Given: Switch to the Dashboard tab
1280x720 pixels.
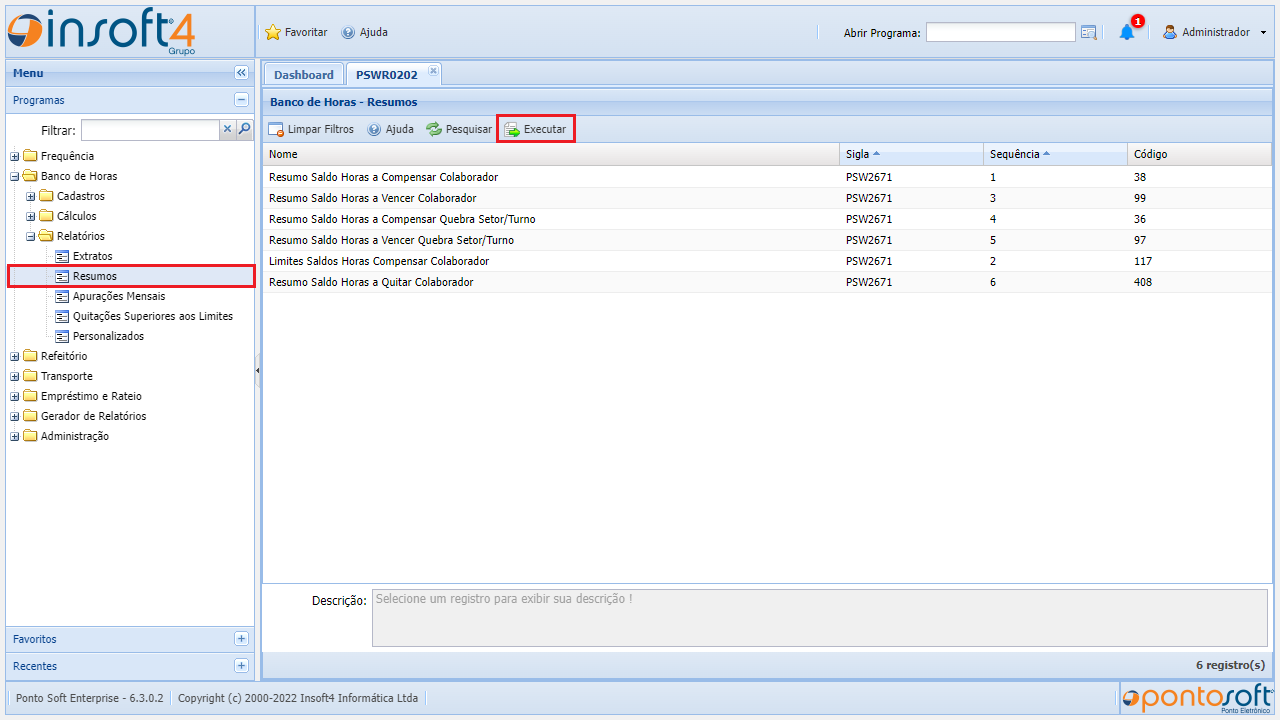Looking at the screenshot, I should pos(303,75).
